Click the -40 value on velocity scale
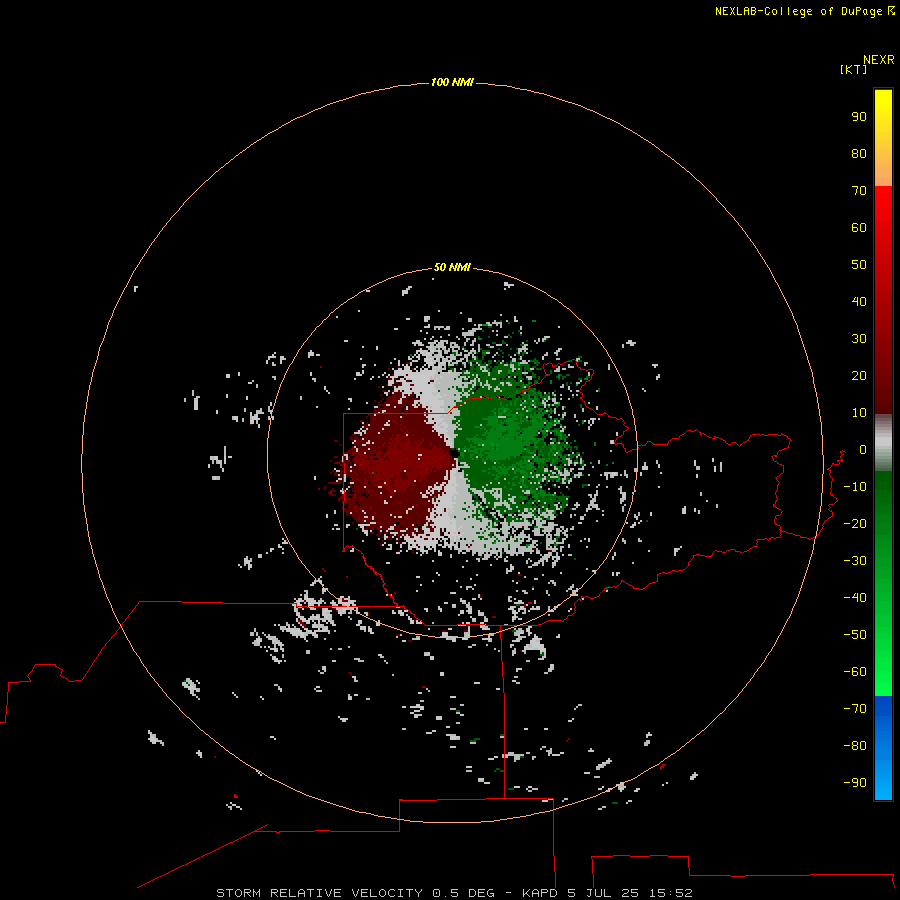The width and height of the screenshot is (900, 900). pos(855,598)
